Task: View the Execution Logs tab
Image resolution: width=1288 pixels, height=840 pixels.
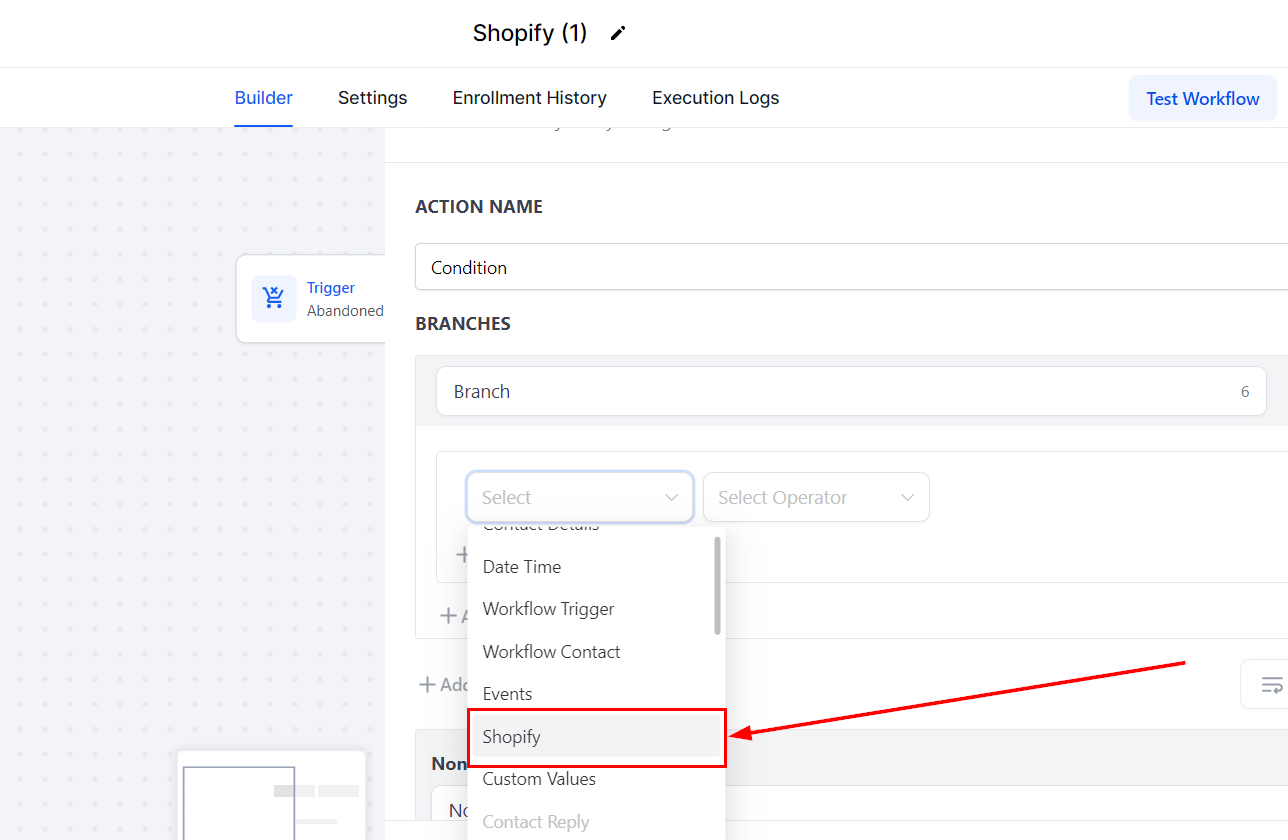Action: 715,98
